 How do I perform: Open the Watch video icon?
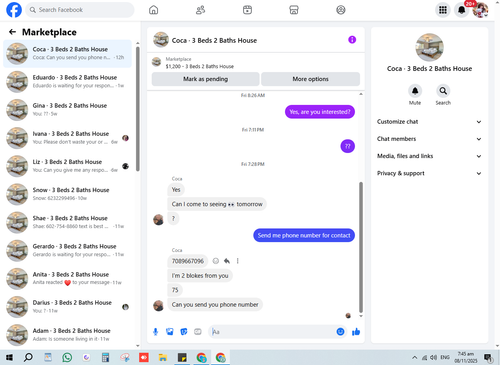247,10
